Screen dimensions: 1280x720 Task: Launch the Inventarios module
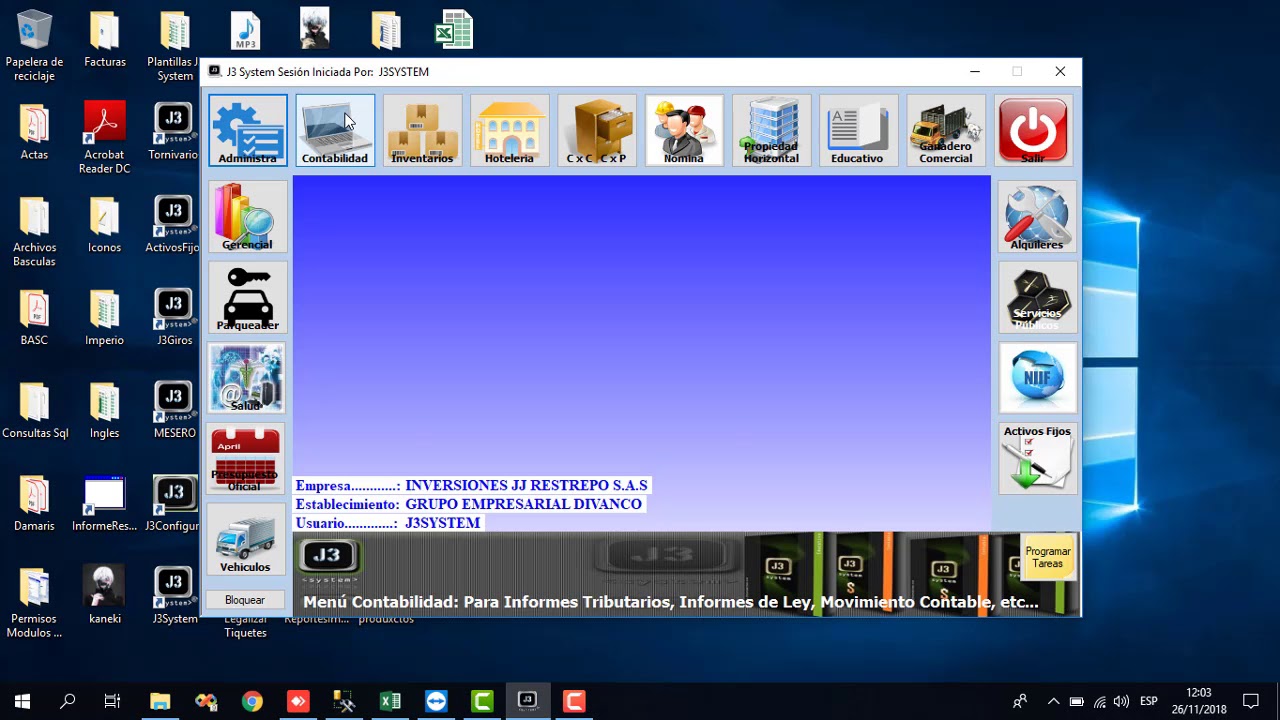pyautogui.click(x=422, y=130)
